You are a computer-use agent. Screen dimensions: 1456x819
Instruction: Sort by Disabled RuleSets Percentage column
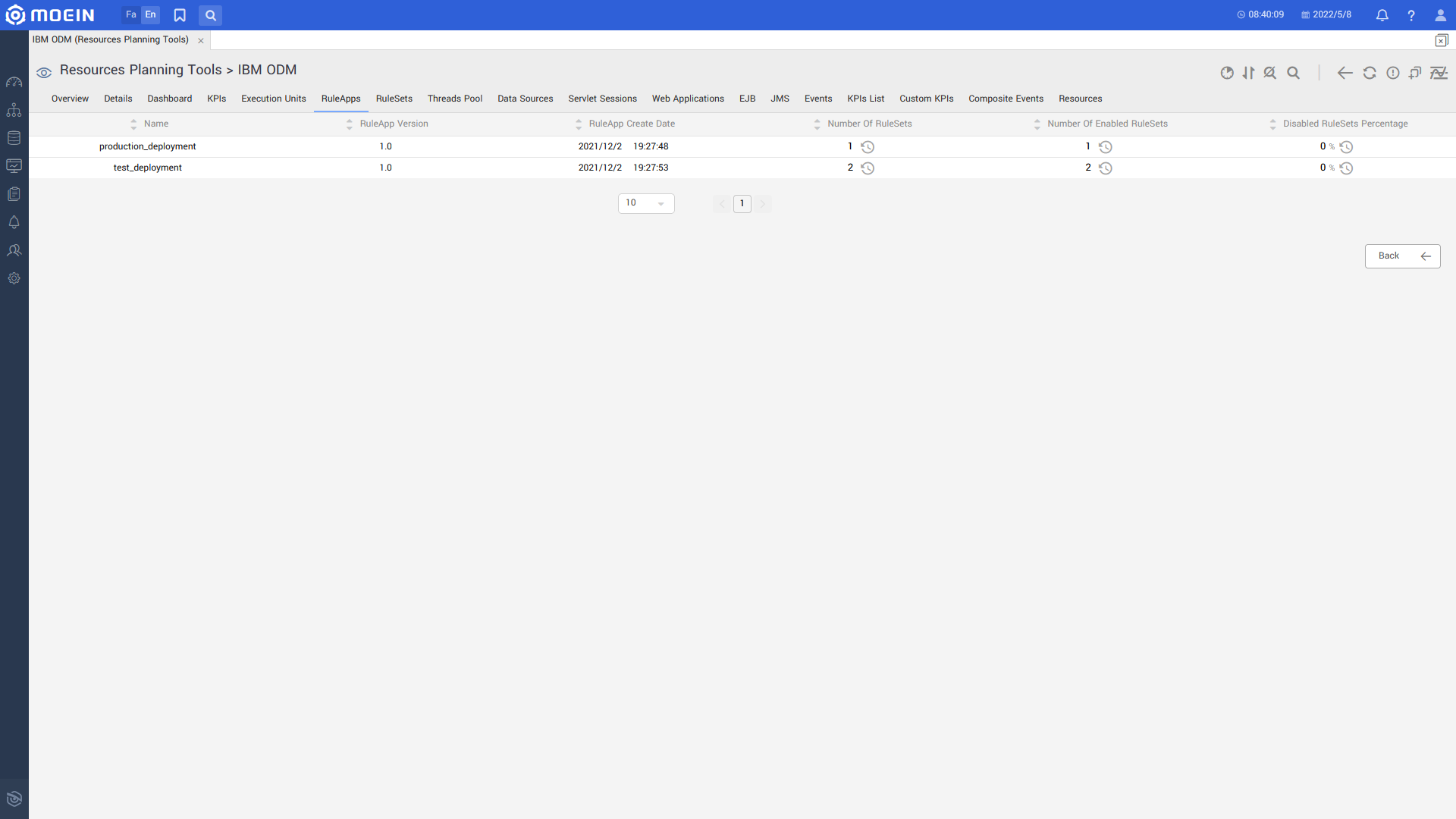pyautogui.click(x=1272, y=124)
